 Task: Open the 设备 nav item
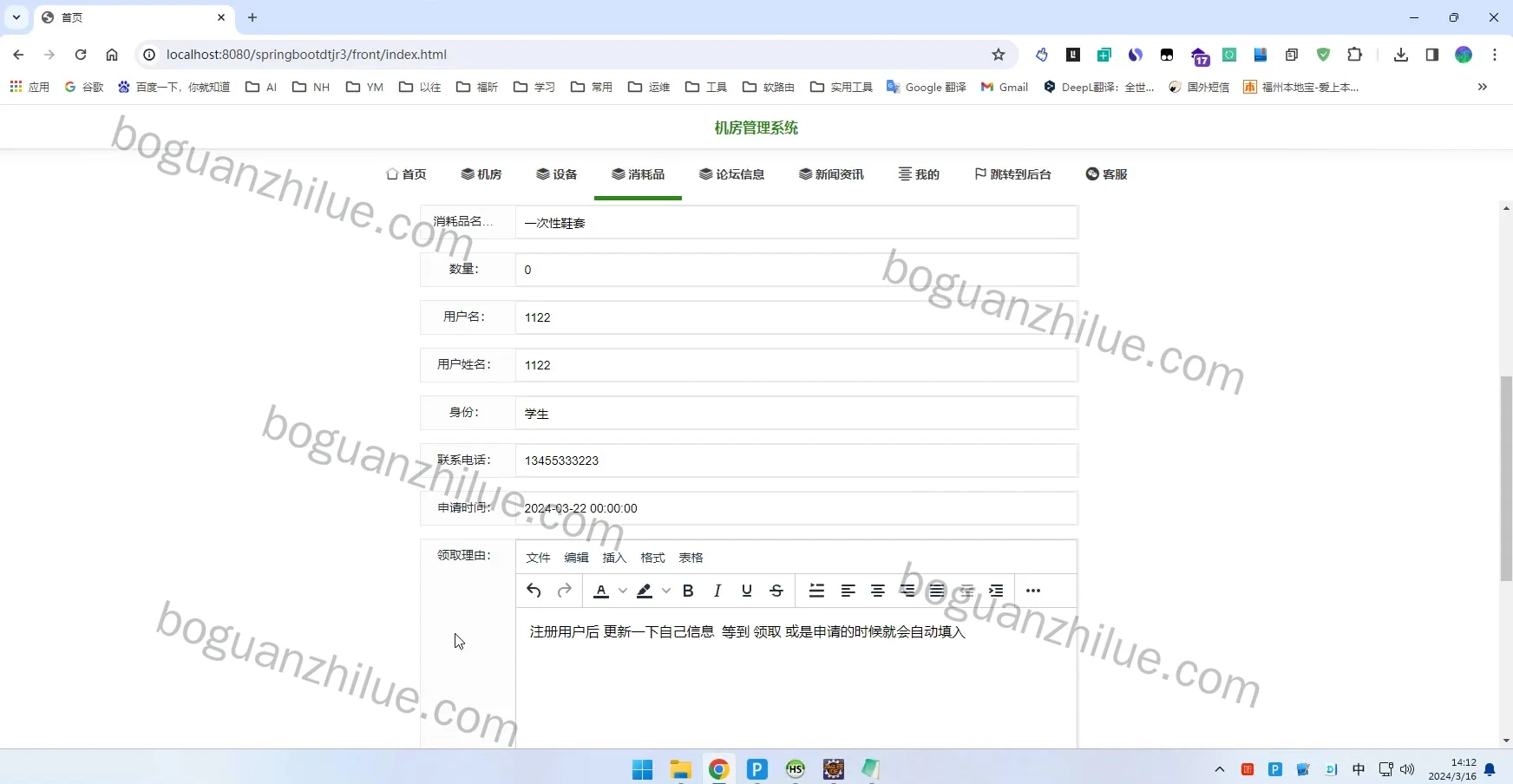(557, 174)
